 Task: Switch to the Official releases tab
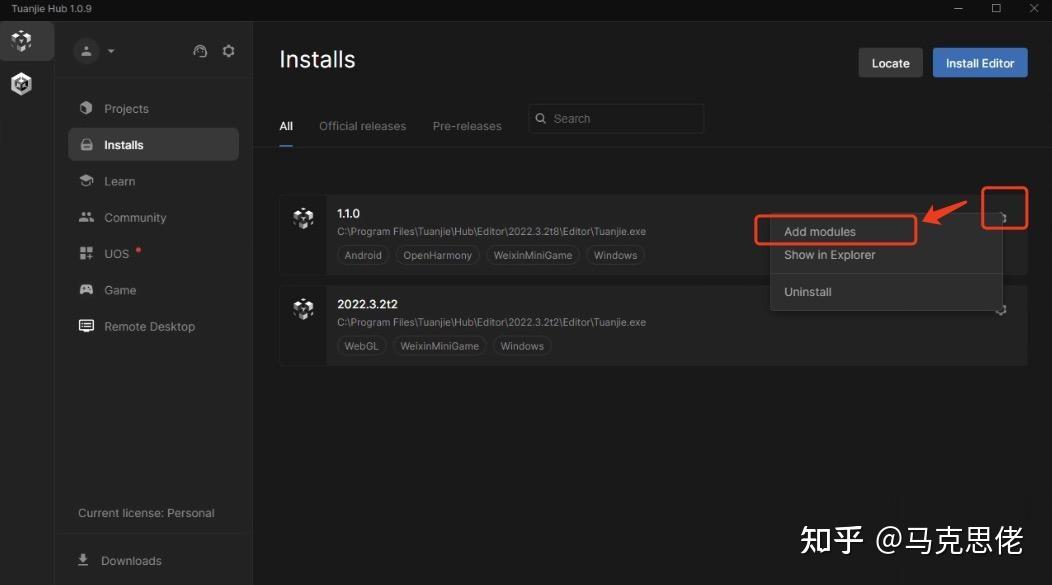click(362, 126)
